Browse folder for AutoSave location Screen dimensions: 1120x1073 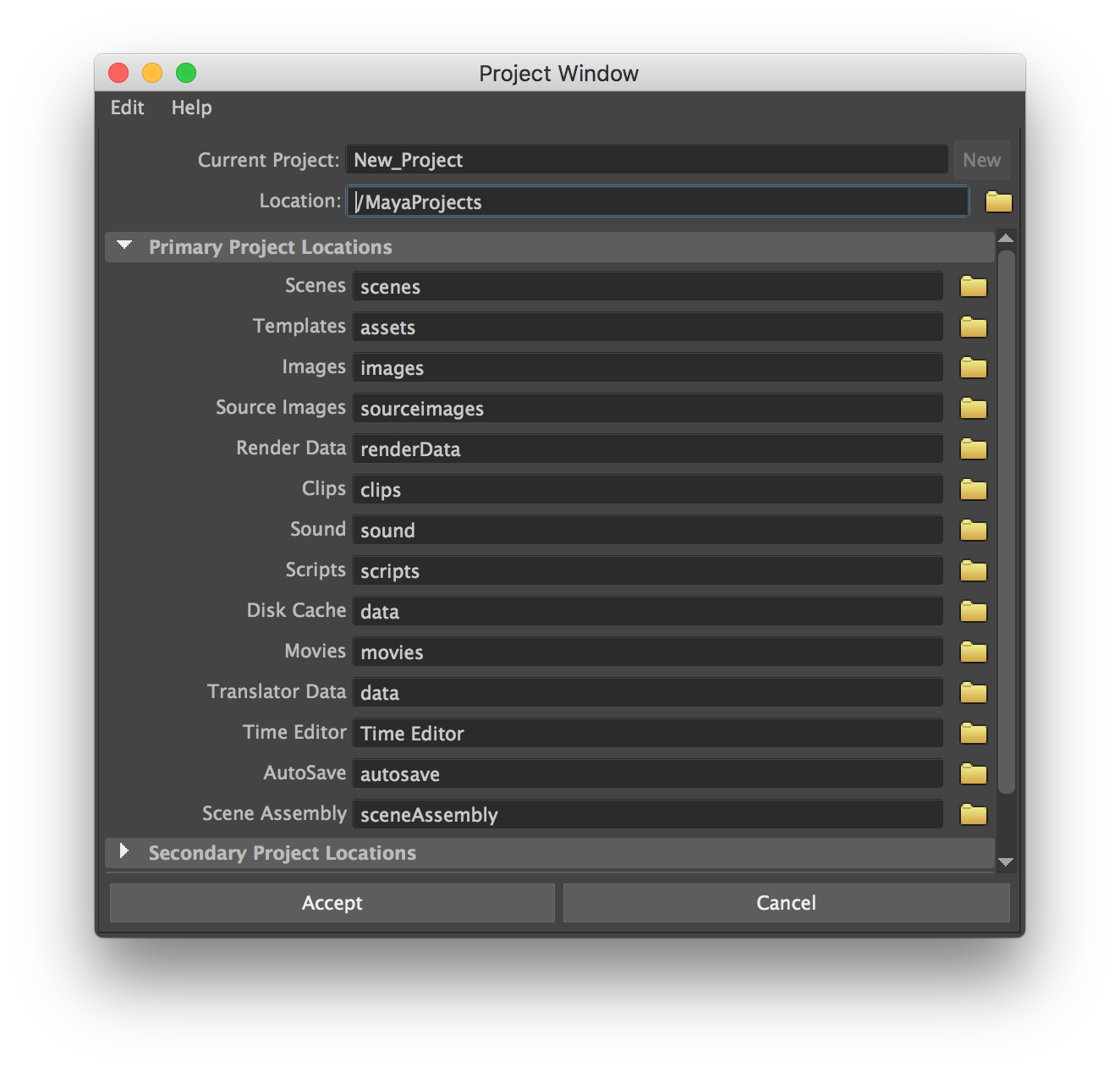click(x=973, y=774)
